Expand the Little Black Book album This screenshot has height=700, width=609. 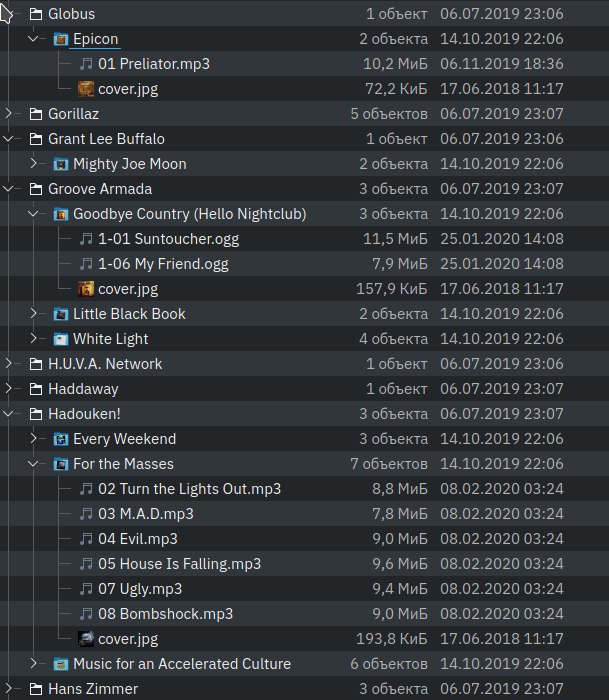click(x=33, y=313)
